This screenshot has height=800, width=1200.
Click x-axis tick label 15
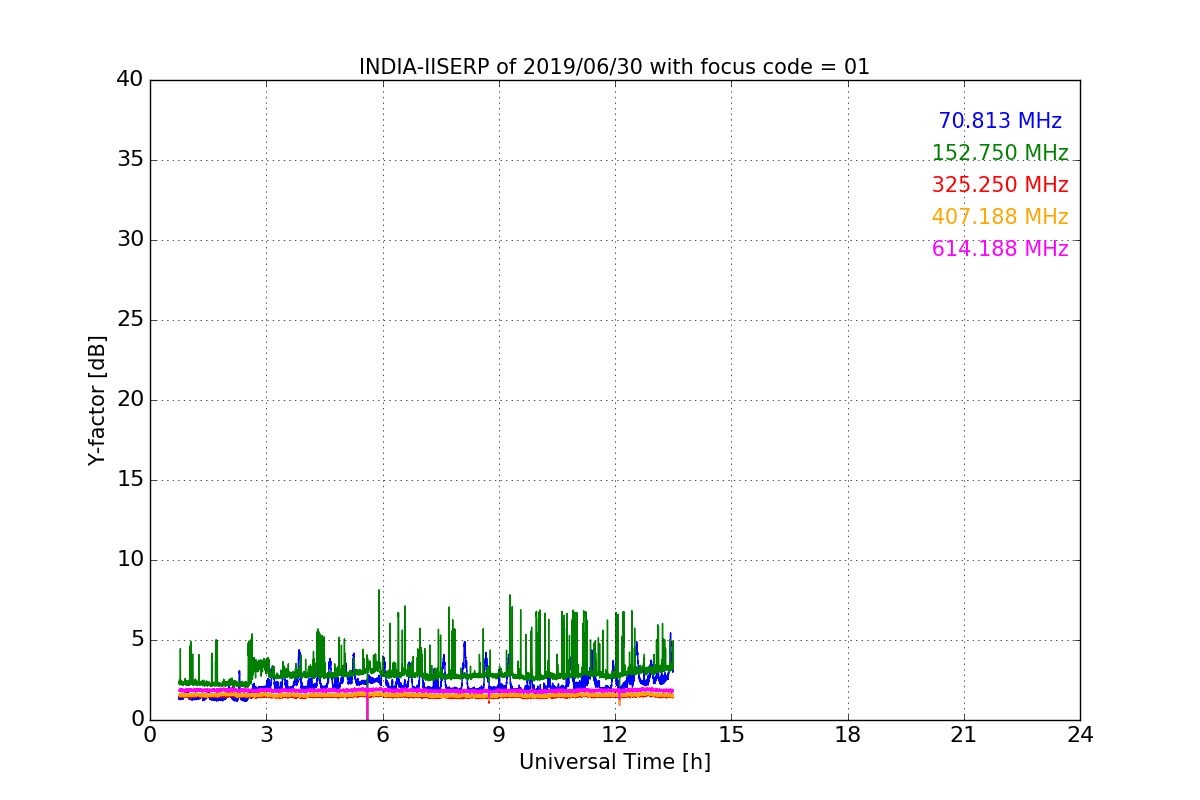point(731,736)
